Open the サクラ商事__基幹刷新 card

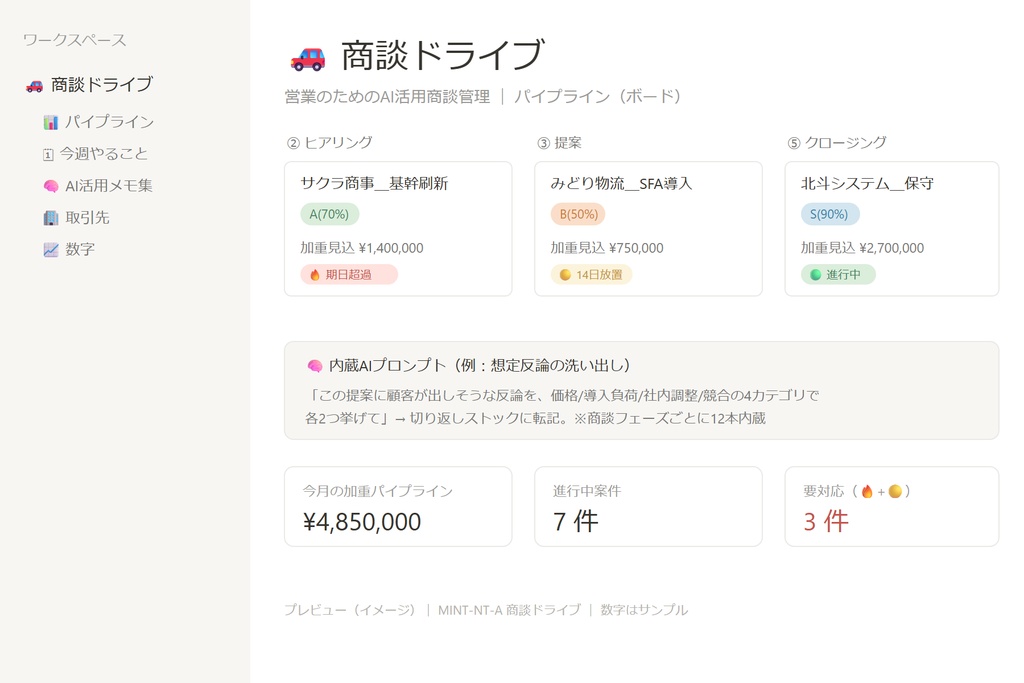tap(398, 229)
